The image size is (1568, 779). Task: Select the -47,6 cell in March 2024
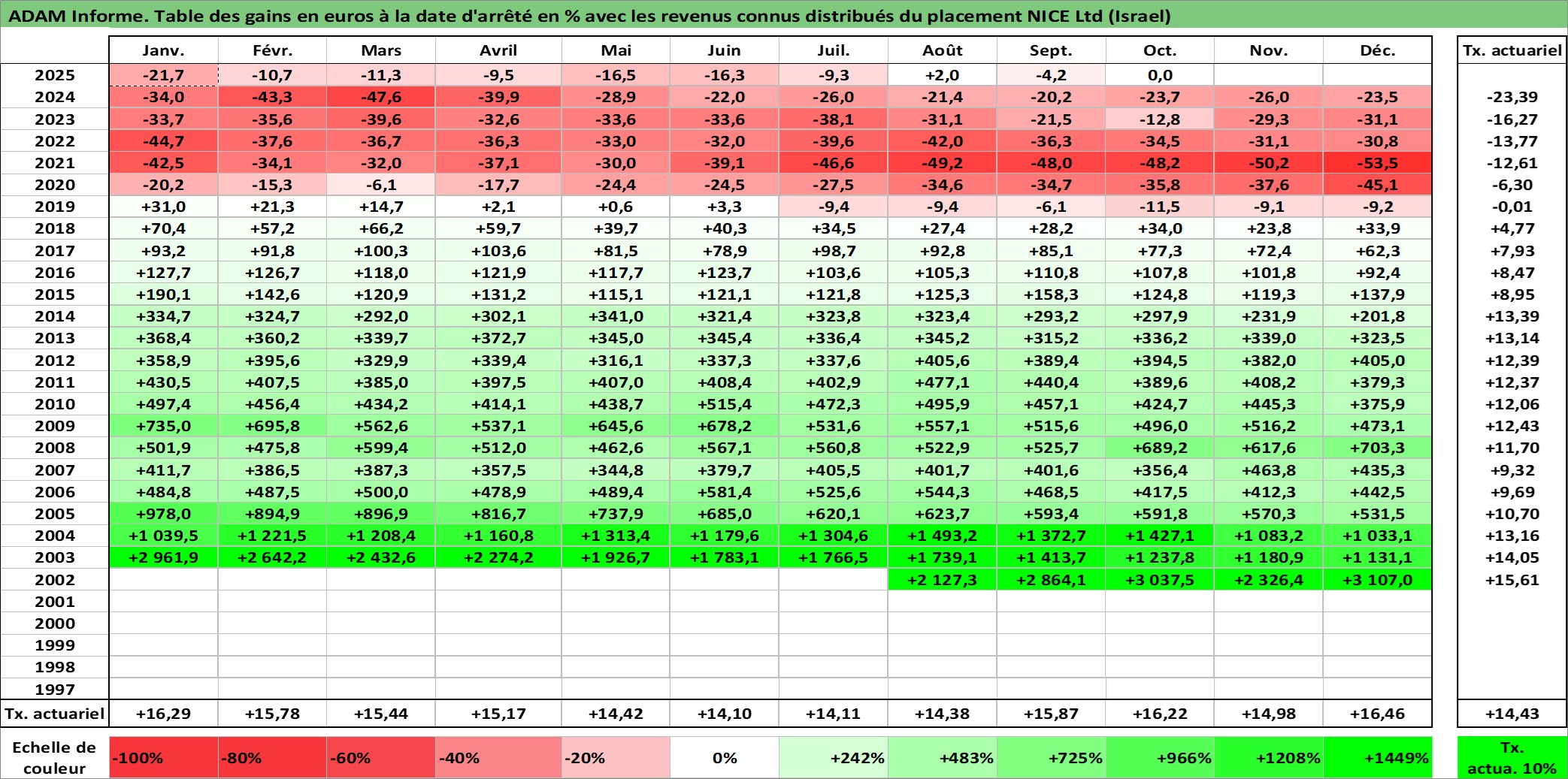pyautogui.click(x=381, y=97)
